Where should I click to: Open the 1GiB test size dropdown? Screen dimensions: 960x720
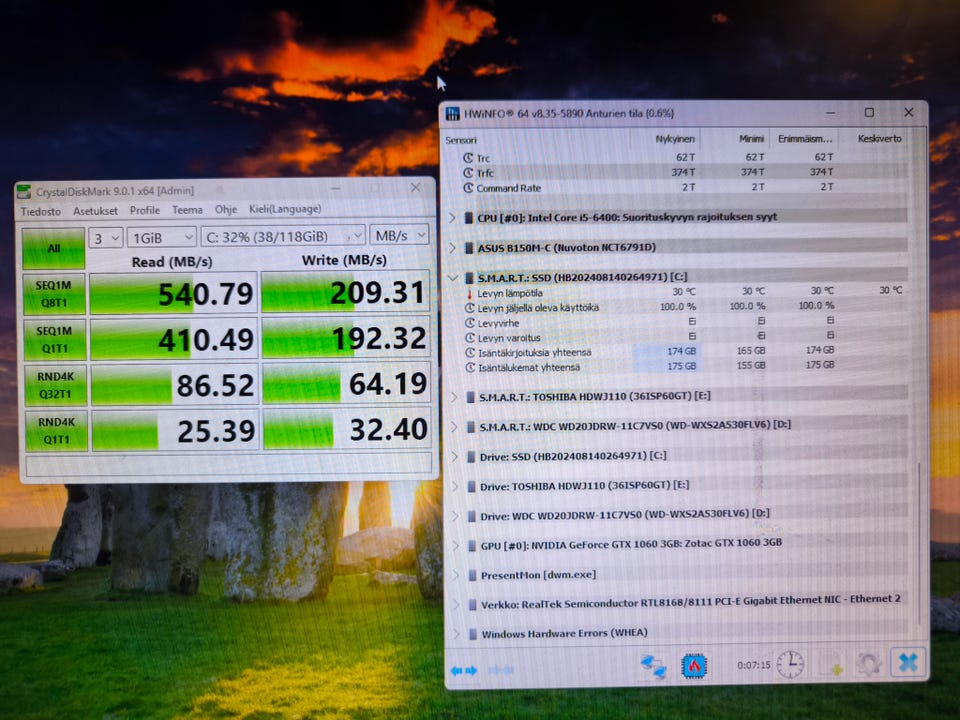(162, 237)
